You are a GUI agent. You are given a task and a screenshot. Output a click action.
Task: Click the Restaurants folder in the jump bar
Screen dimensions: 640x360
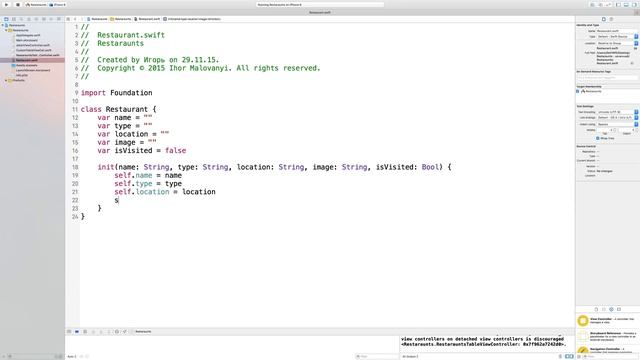point(121,19)
